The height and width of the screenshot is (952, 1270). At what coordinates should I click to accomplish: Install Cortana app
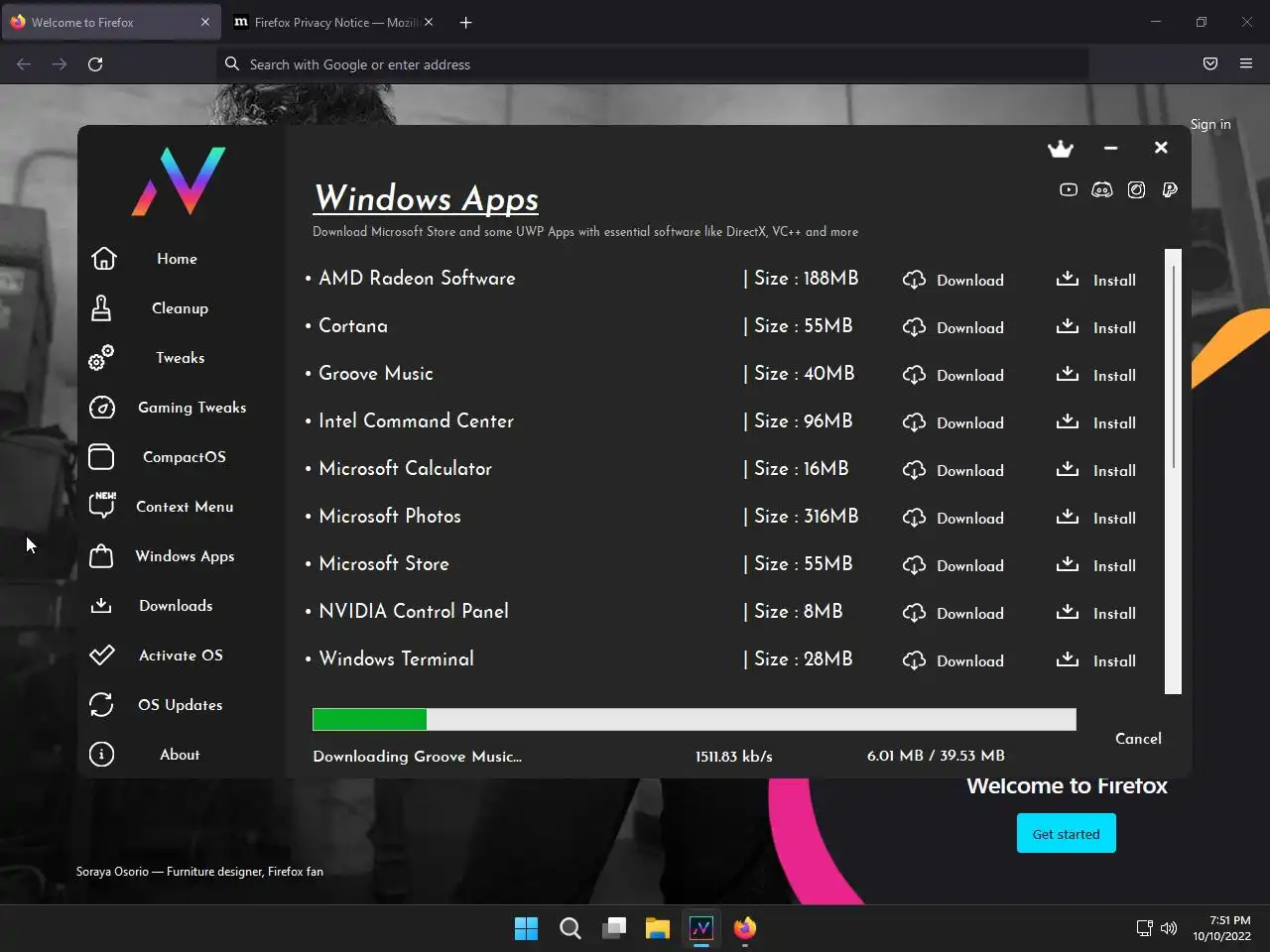(1095, 327)
